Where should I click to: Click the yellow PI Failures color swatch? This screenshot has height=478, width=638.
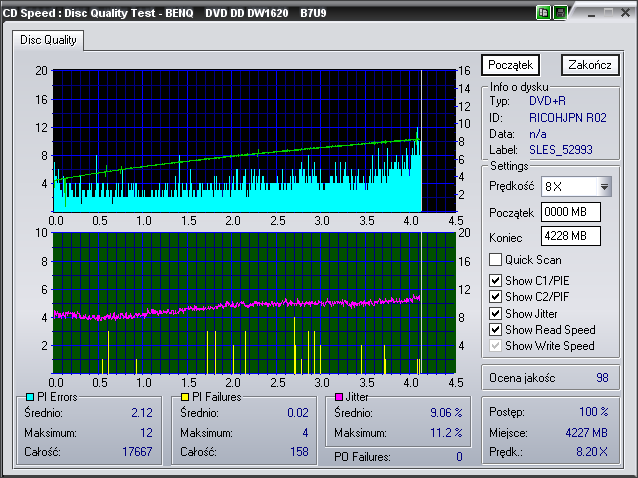[x=185, y=397]
